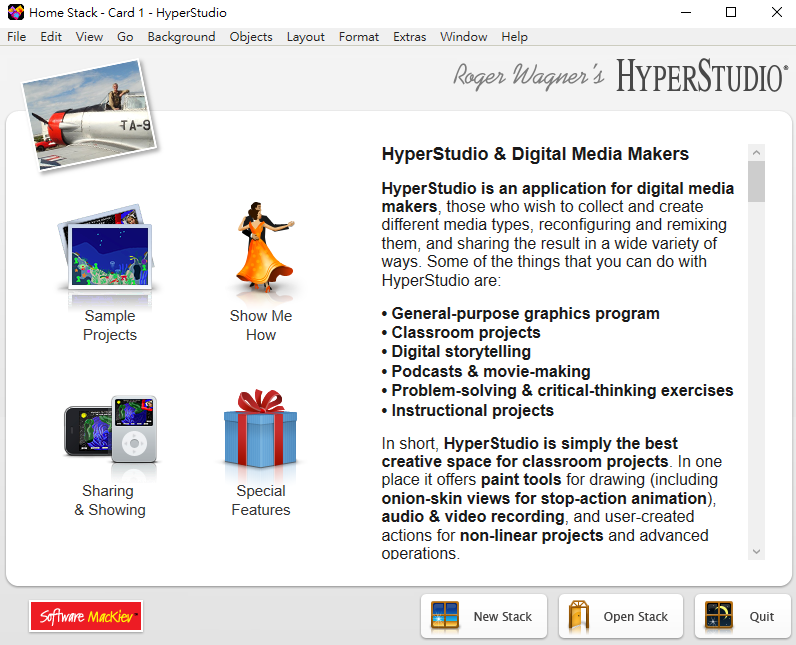Click the Sharing & Showing text label
The width and height of the screenshot is (796, 645).
pyautogui.click(x=110, y=500)
